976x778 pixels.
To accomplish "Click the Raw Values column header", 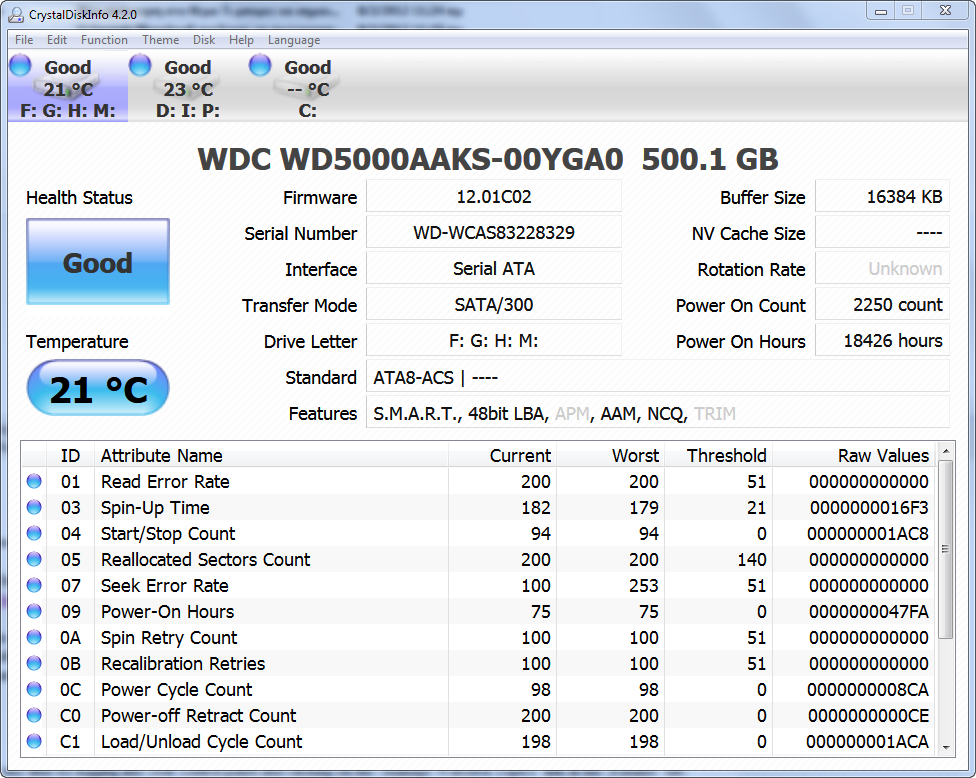I will [853, 456].
